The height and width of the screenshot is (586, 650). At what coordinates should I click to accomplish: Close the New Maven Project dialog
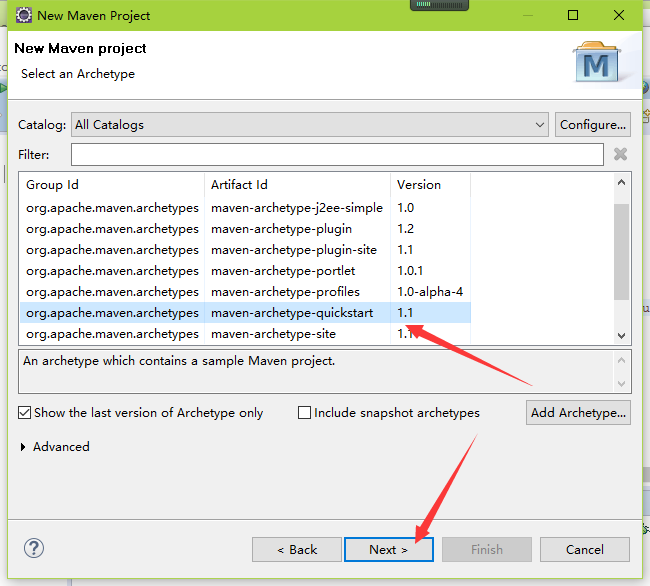[x=618, y=15]
